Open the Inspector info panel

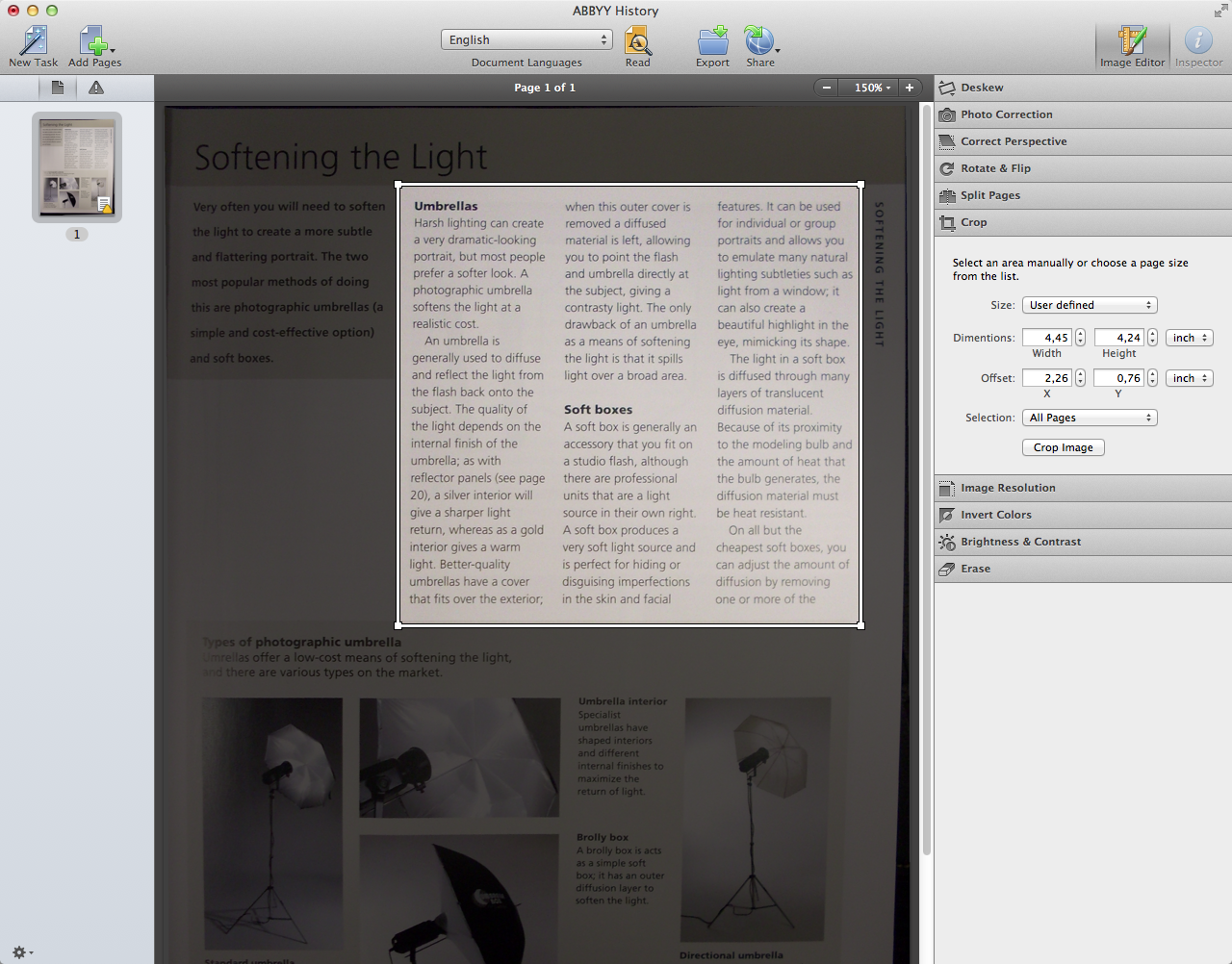(1198, 40)
